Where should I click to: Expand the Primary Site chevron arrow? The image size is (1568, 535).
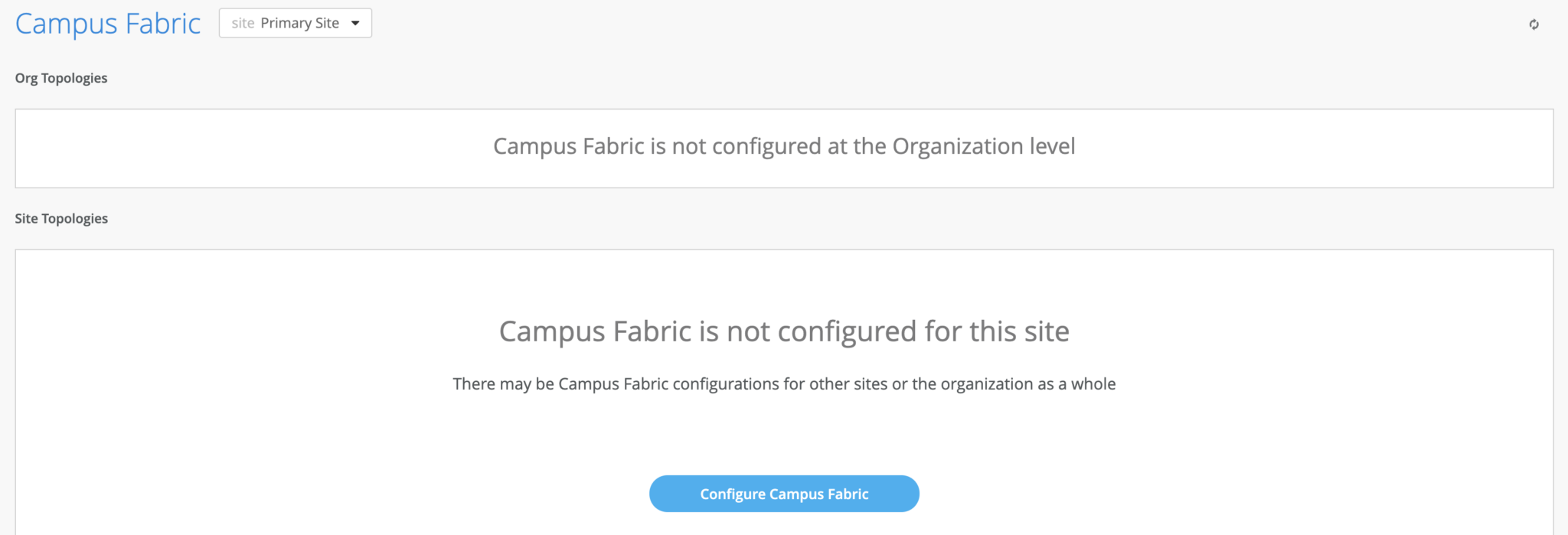pyautogui.click(x=355, y=23)
